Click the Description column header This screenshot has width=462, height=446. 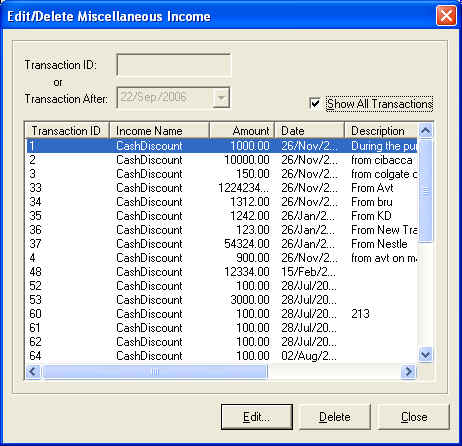coord(381,131)
